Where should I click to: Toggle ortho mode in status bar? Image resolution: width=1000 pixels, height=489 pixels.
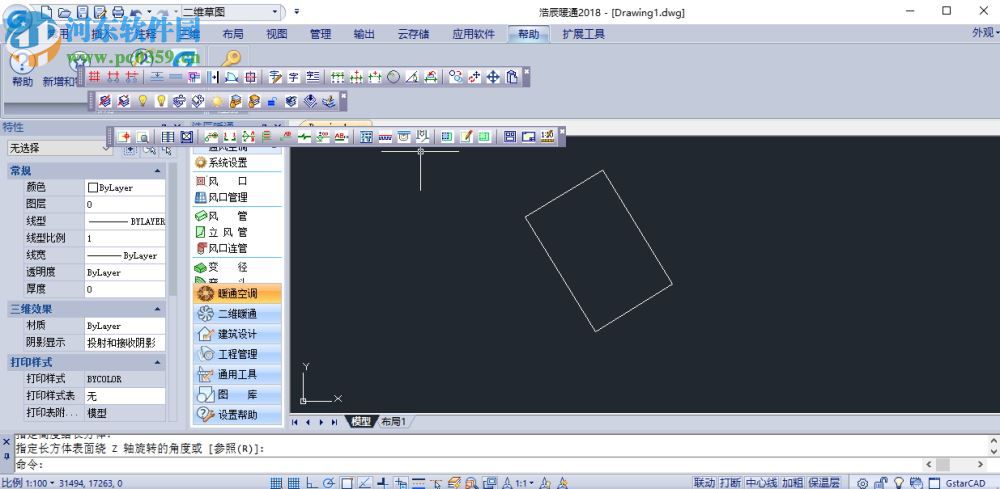312,483
